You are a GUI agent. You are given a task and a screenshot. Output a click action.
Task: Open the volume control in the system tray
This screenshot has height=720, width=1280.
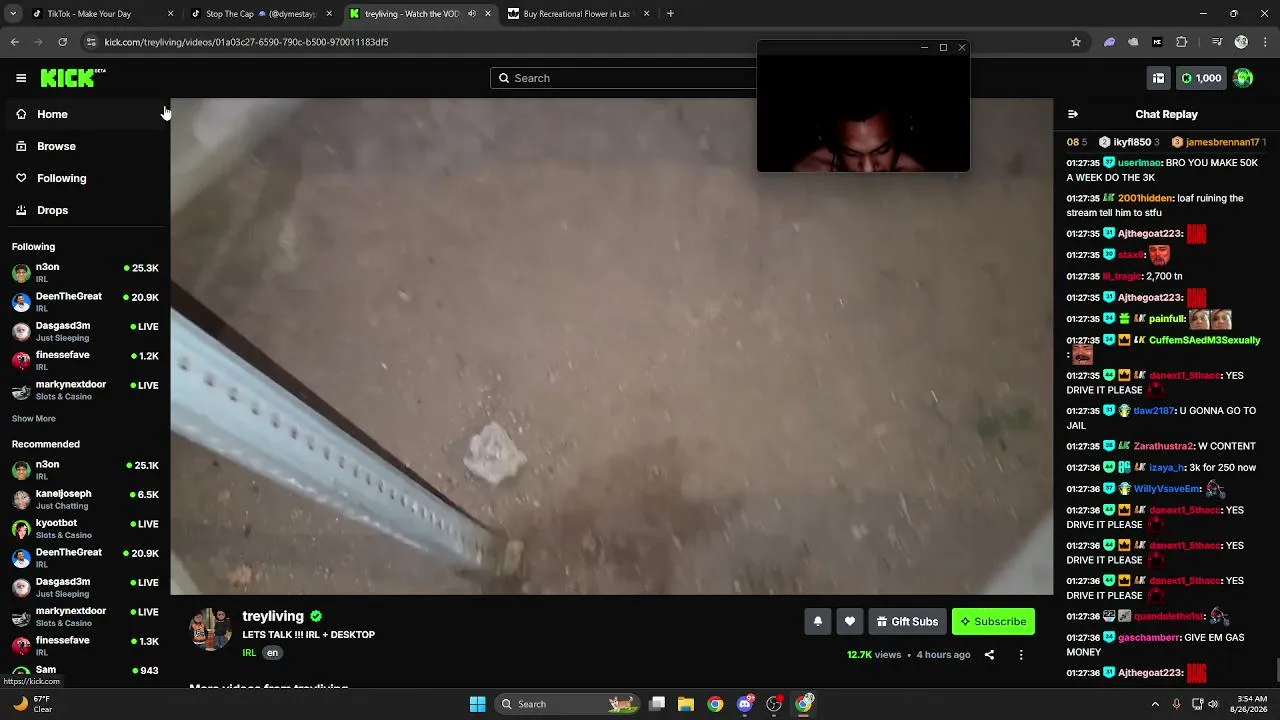[x=1213, y=704]
